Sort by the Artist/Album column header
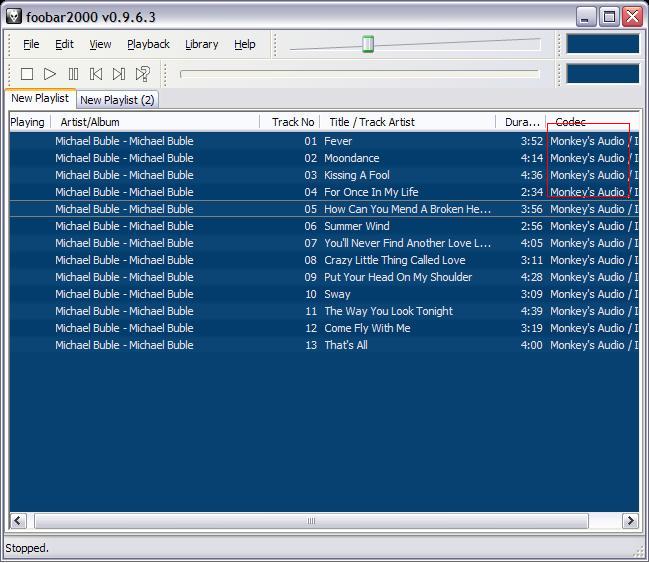649x563 pixels. pyautogui.click(x=155, y=122)
